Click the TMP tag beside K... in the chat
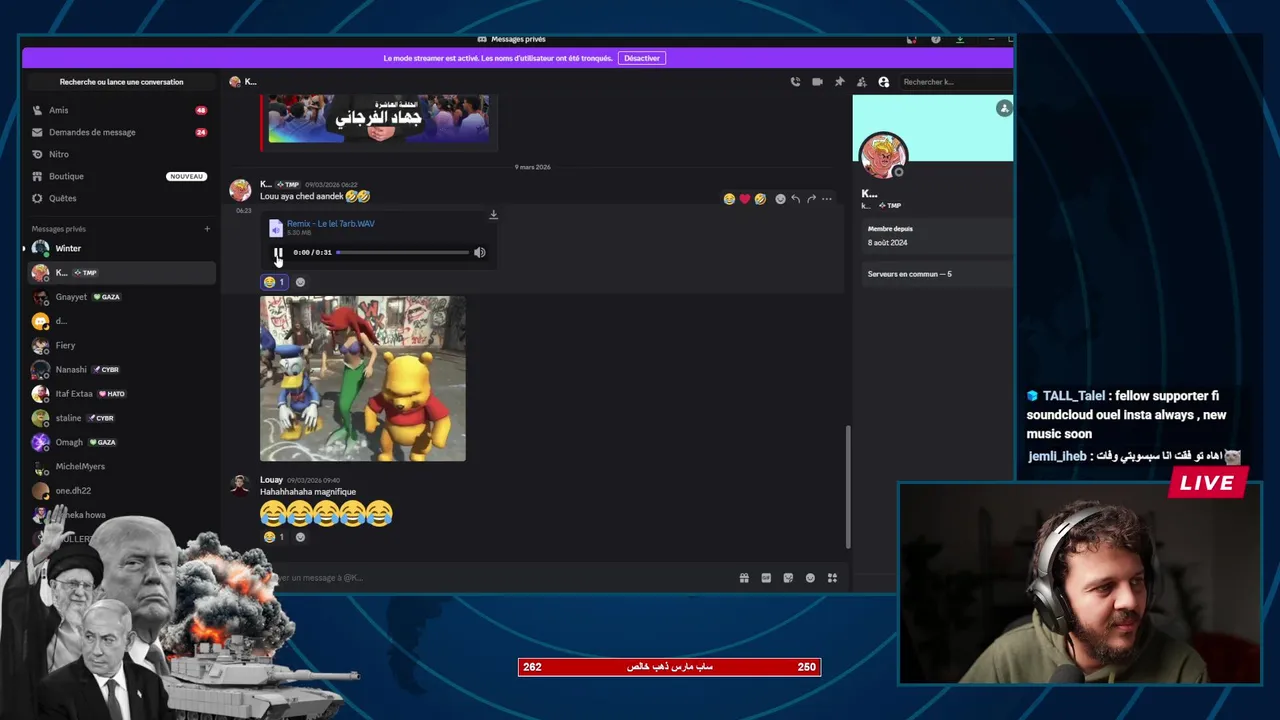 pyautogui.click(x=288, y=185)
